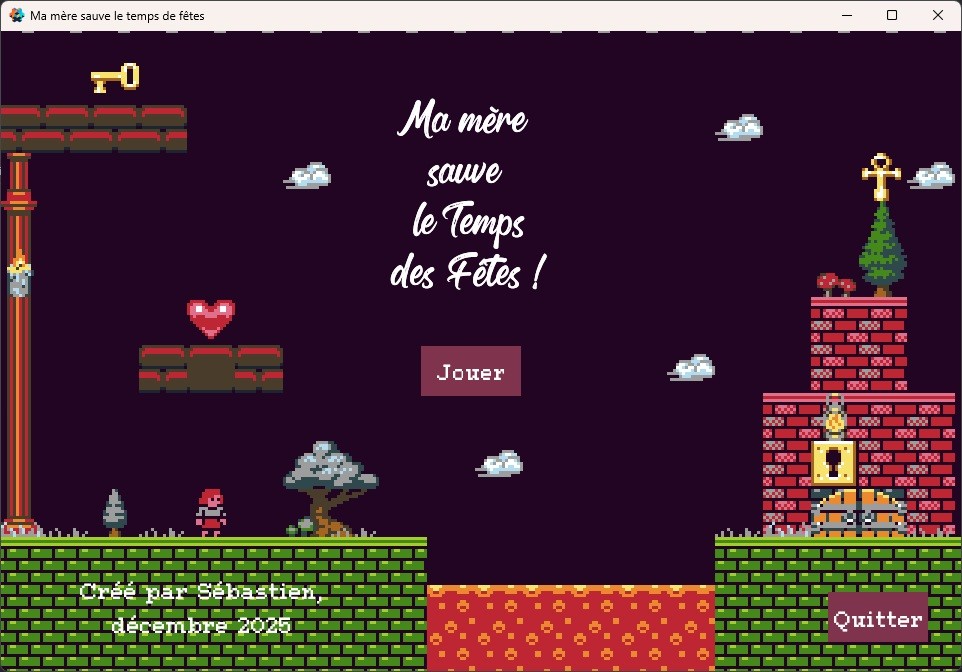Click the bubbling lava pit
The width and height of the screenshot is (962, 672).
(570, 627)
